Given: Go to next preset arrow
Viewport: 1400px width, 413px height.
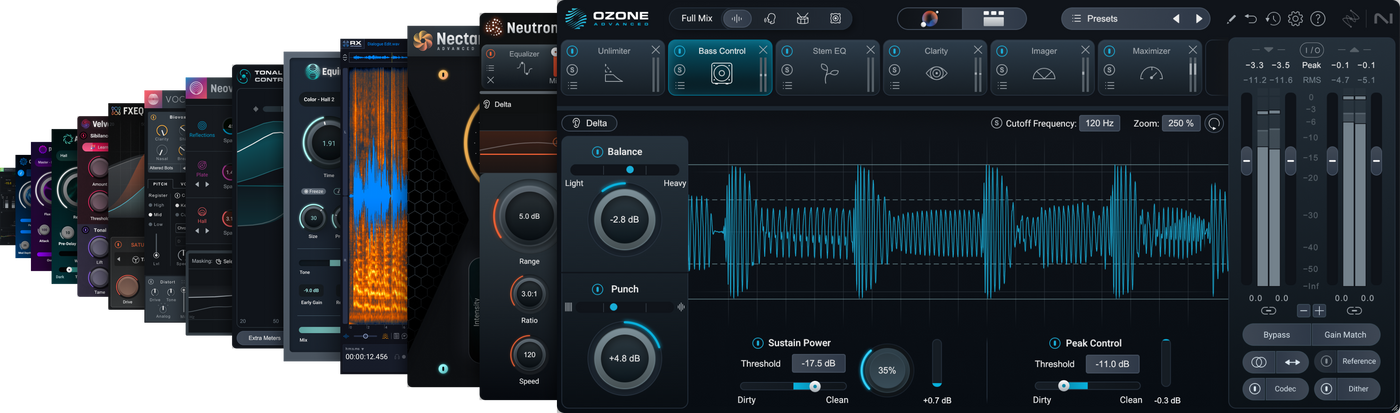Looking at the screenshot, I should (1198, 19).
